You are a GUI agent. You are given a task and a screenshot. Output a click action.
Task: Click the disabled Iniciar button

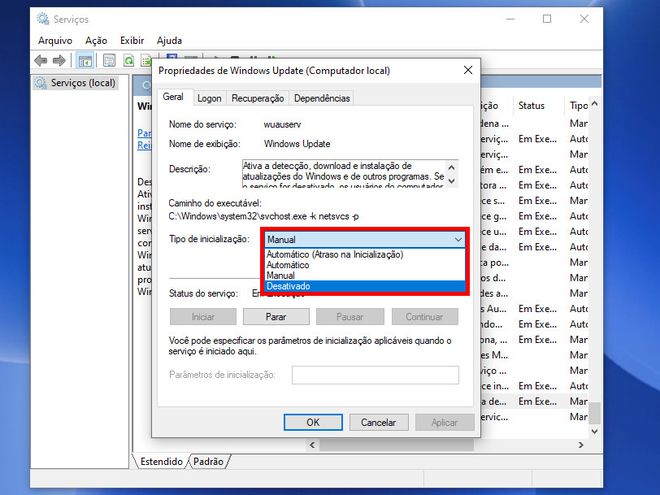point(203,317)
